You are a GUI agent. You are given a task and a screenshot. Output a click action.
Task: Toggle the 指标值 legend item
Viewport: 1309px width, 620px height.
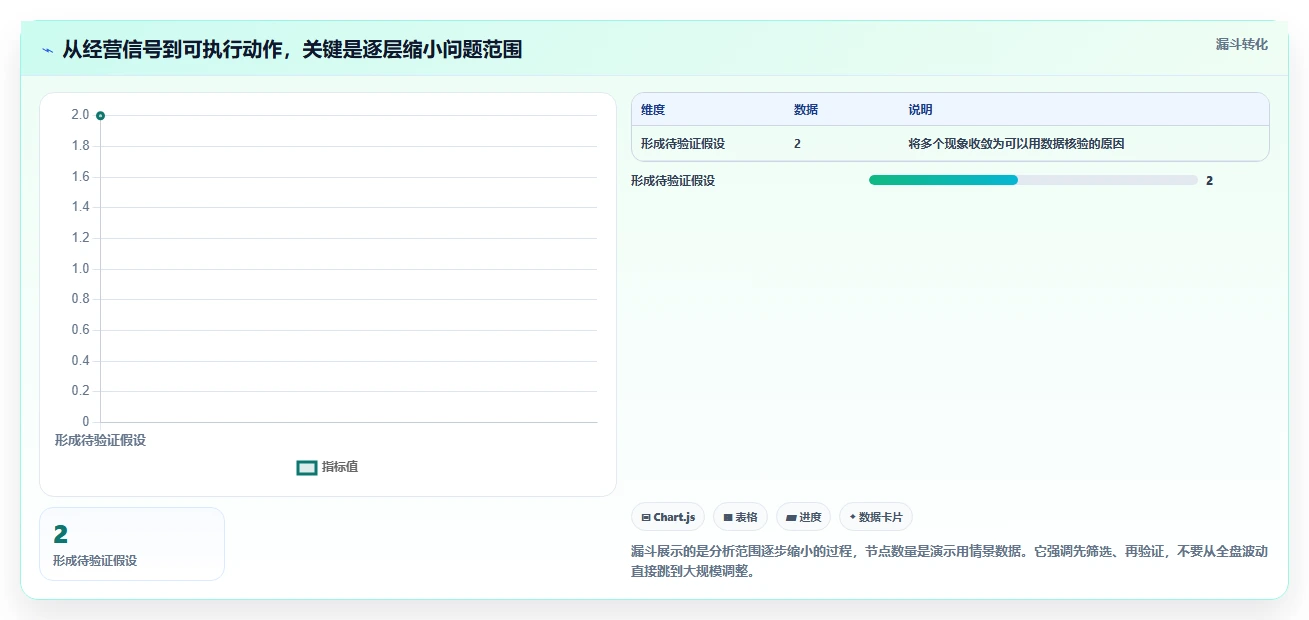327,467
